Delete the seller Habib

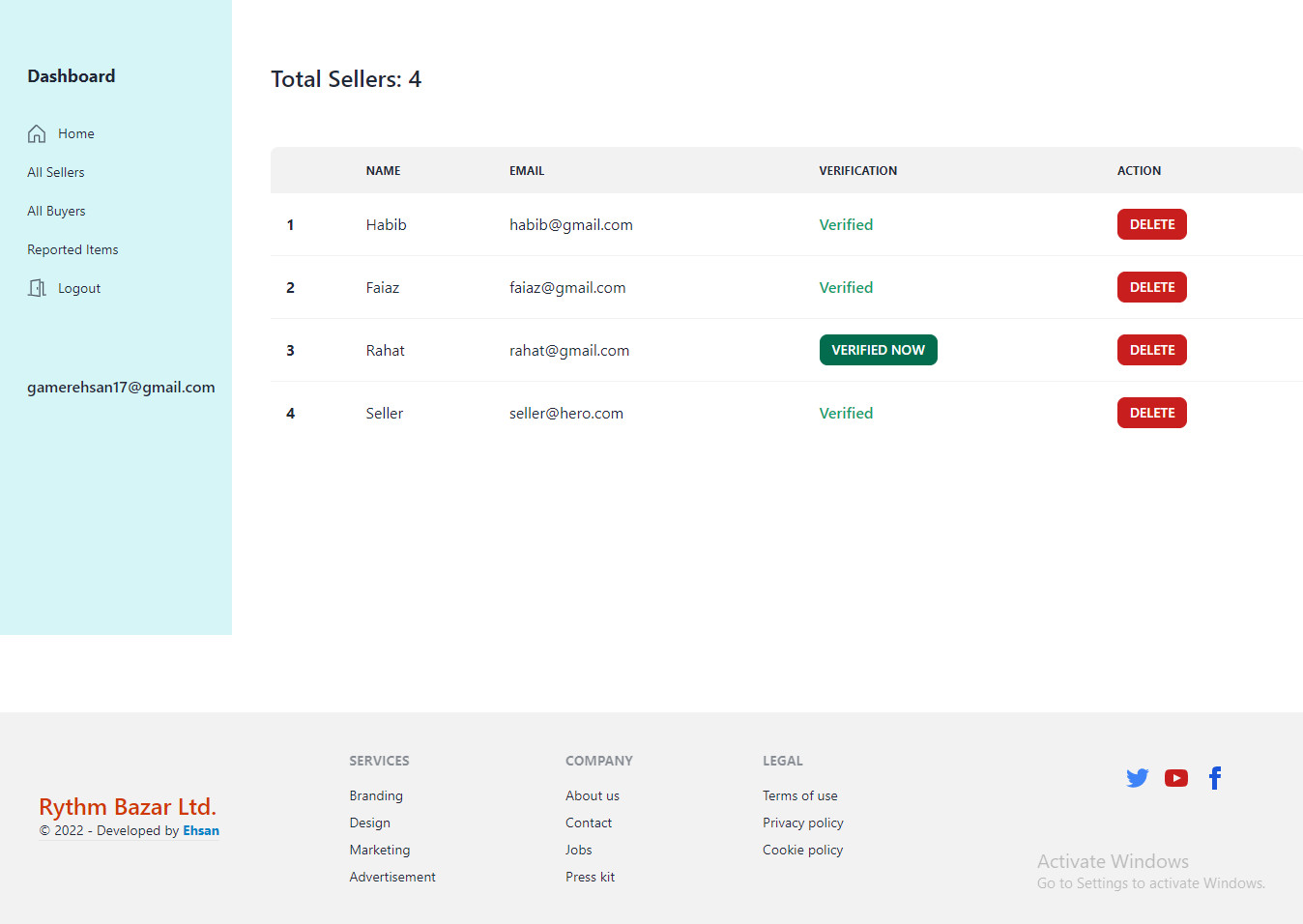1151,224
